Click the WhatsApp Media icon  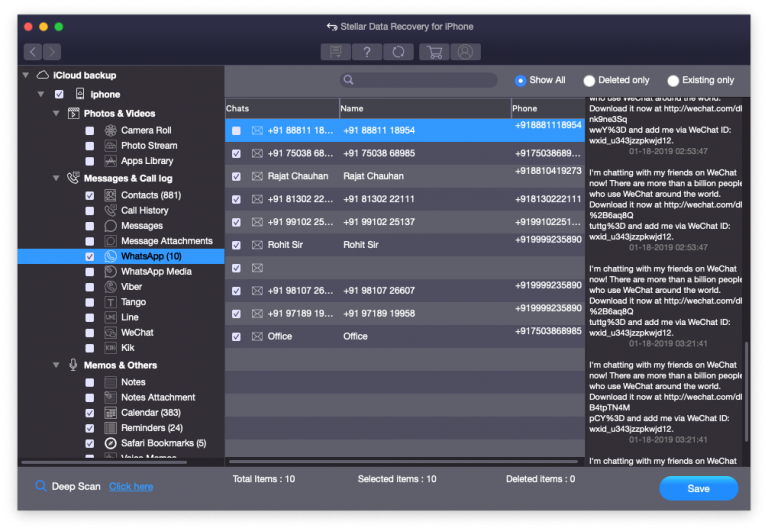pos(111,271)
